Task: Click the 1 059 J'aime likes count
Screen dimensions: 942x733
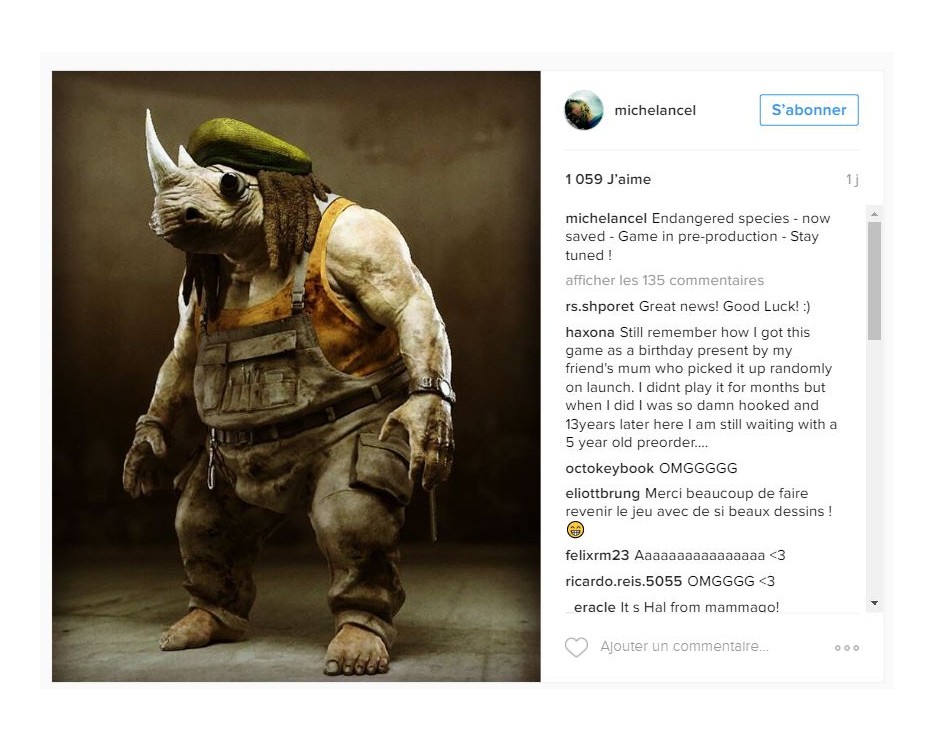Action: 608,179
